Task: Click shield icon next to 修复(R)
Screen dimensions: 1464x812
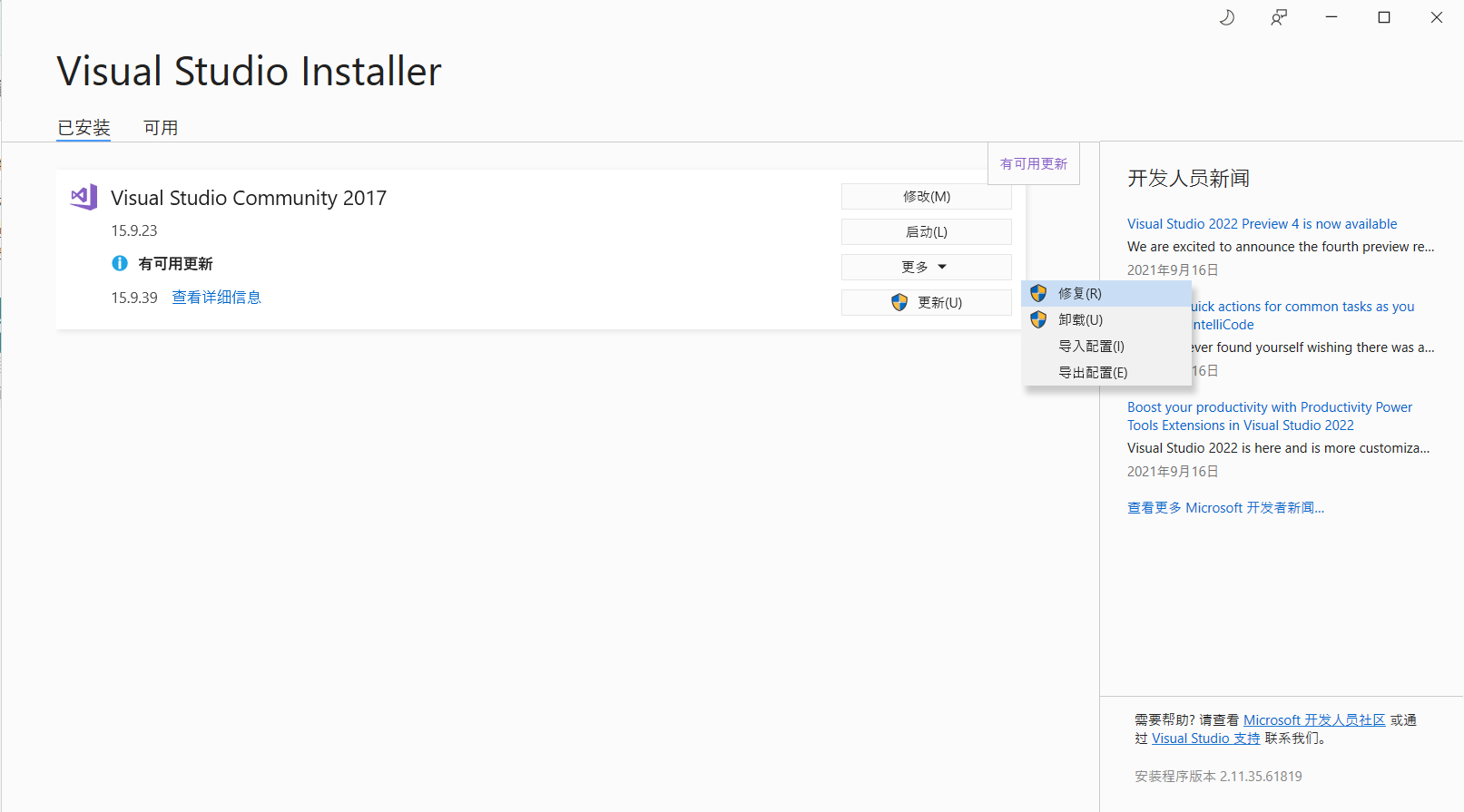Action: pyautogui.click(x=1038, y=293)
